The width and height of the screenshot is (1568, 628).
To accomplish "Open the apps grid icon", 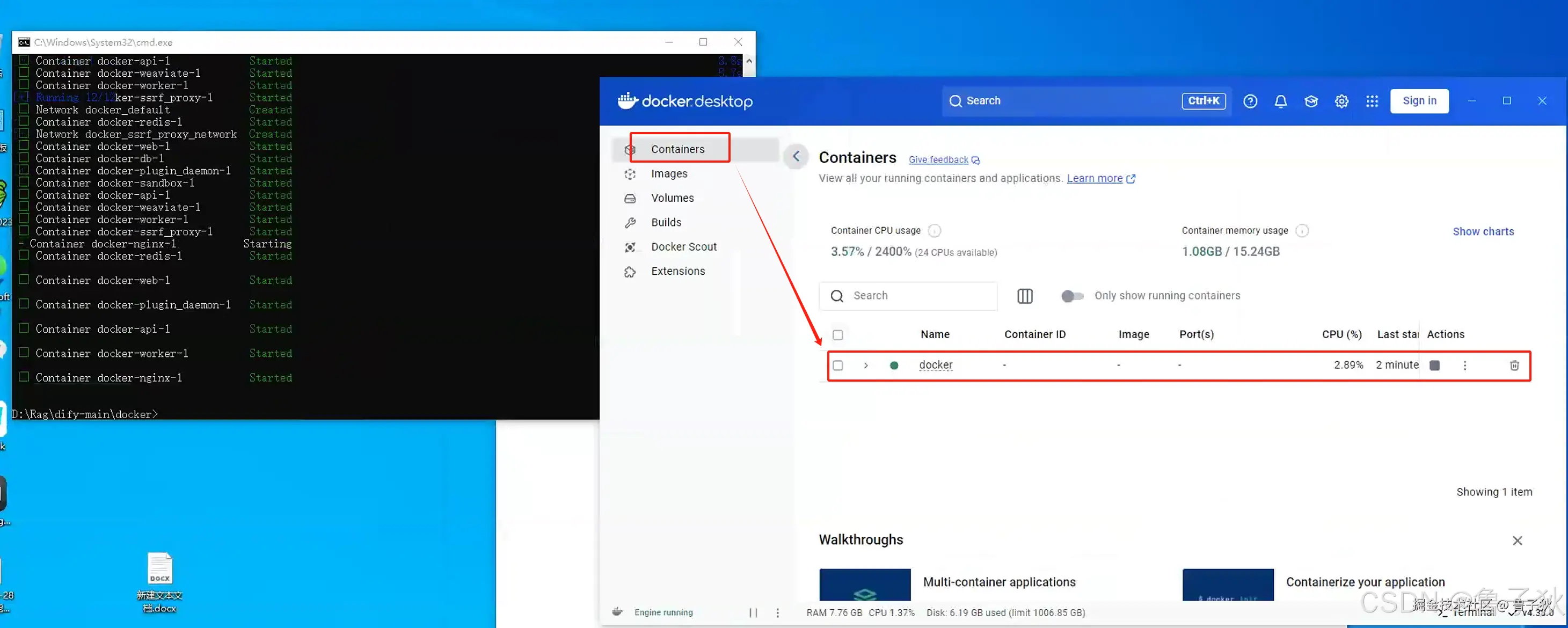I will pos(1372,101).
